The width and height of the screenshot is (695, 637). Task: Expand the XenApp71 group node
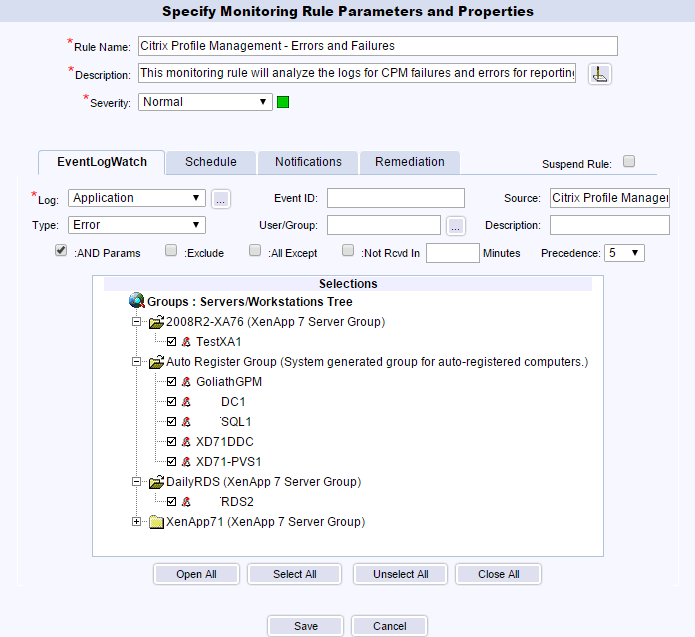pos(137,522)
